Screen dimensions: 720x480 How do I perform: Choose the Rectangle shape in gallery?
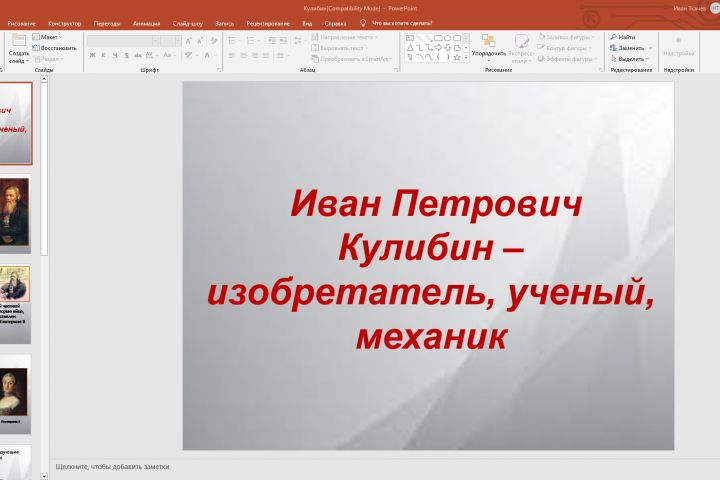438,38
